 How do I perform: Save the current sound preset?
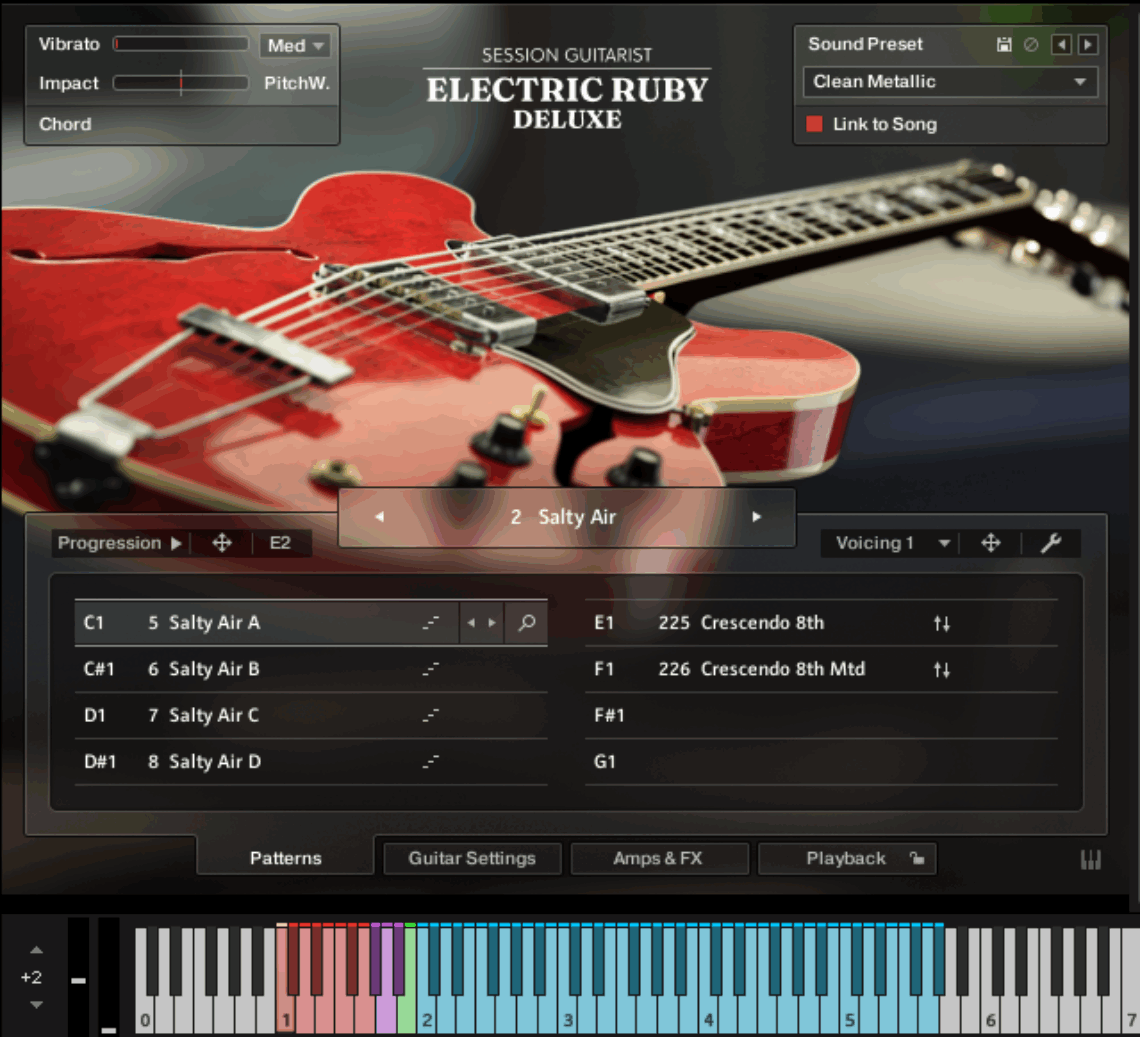(x=1004, y=44)
